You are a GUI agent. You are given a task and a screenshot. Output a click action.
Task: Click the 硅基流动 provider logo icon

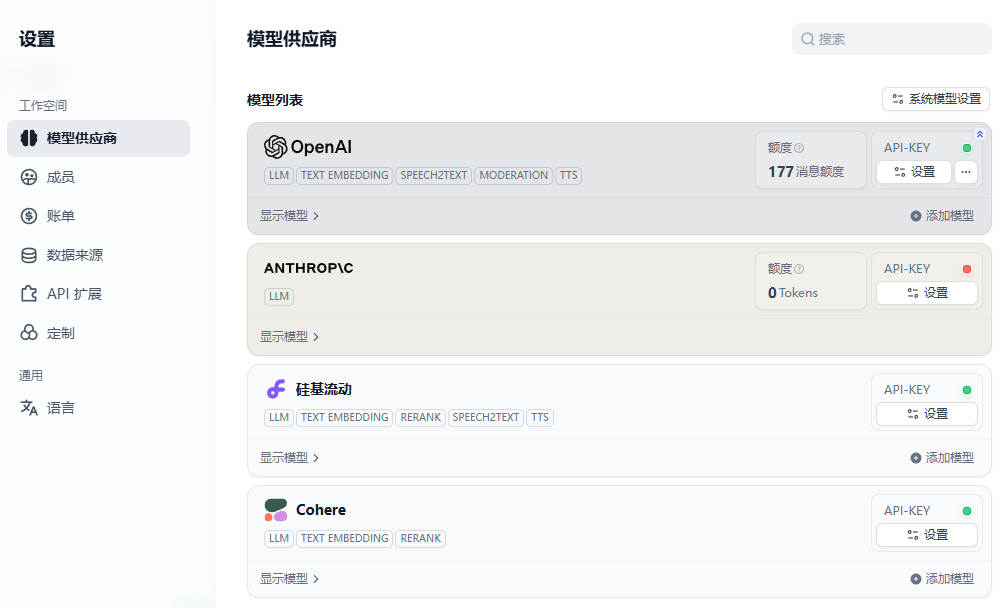[x=275, y=388]
